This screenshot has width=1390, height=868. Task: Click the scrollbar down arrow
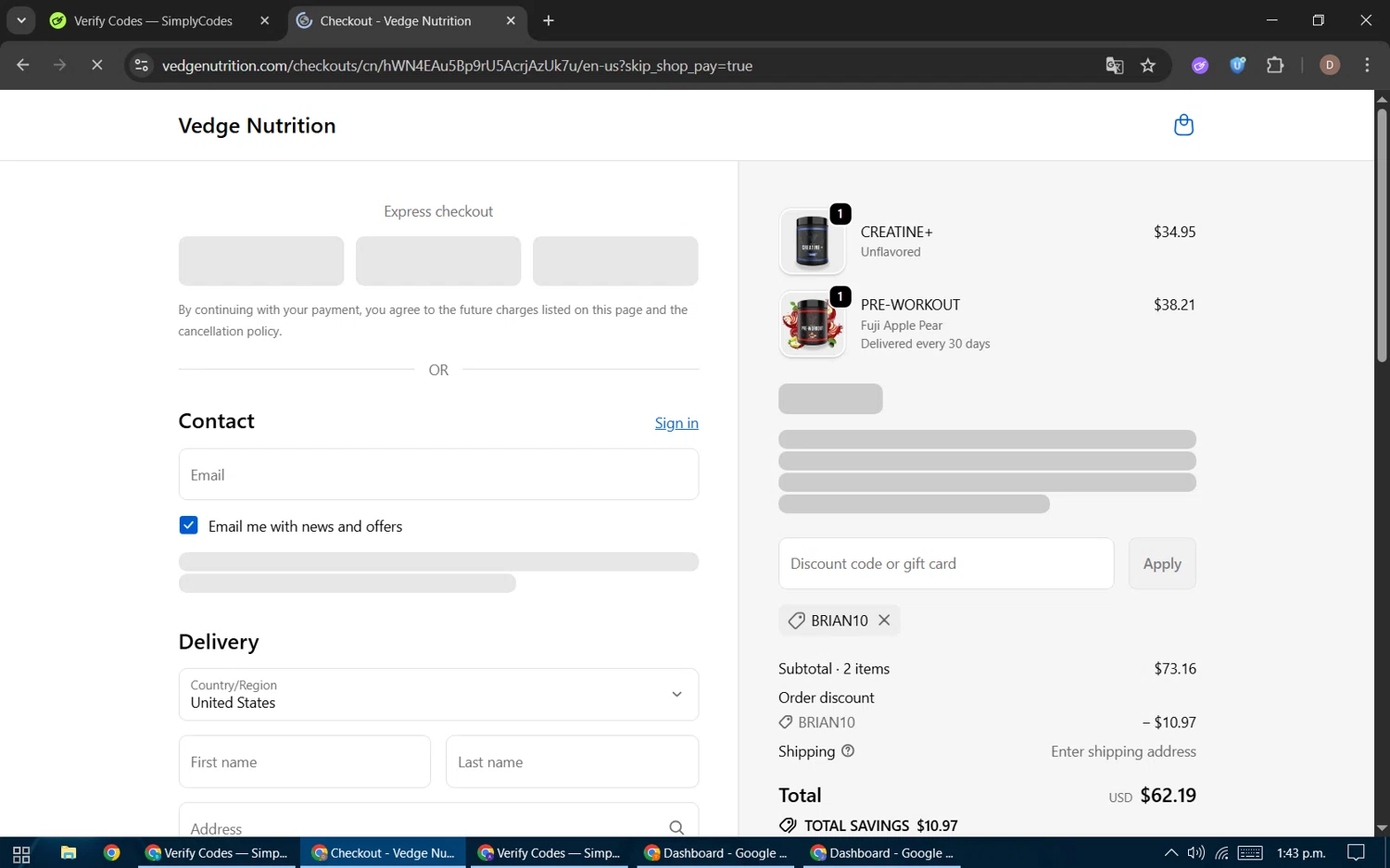[1382, 828]
